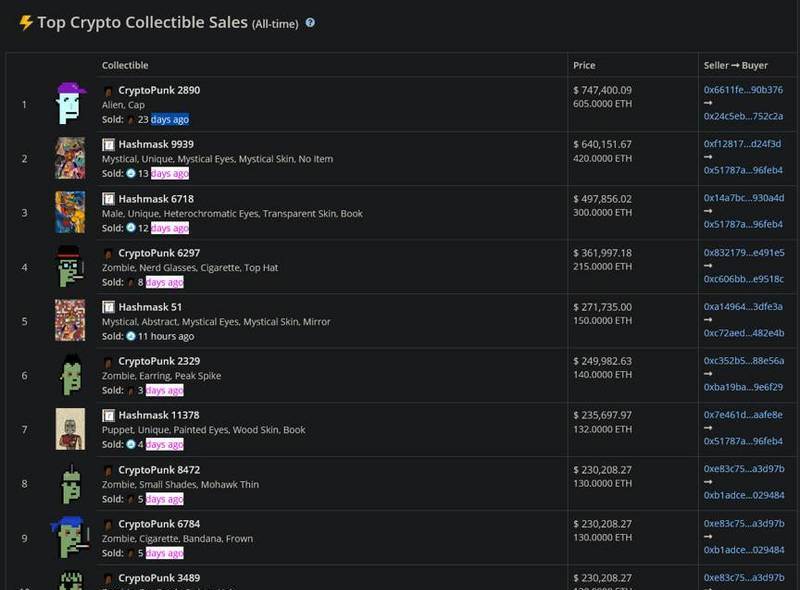Click the marketplace icon in Hashmask 6718's Sold line
This screenshot has width=800, height=590.
131,228
